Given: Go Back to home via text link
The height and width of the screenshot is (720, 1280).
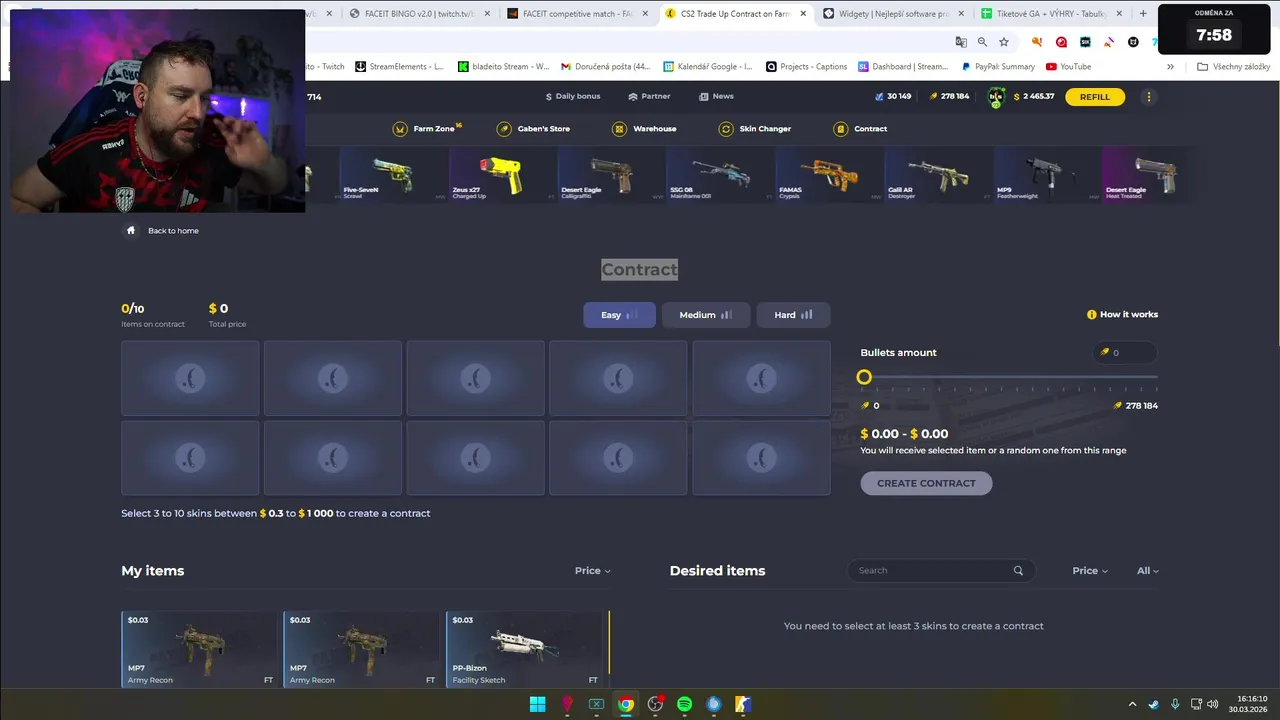Looking at the screenshot, I should click(x=173, y=231).
